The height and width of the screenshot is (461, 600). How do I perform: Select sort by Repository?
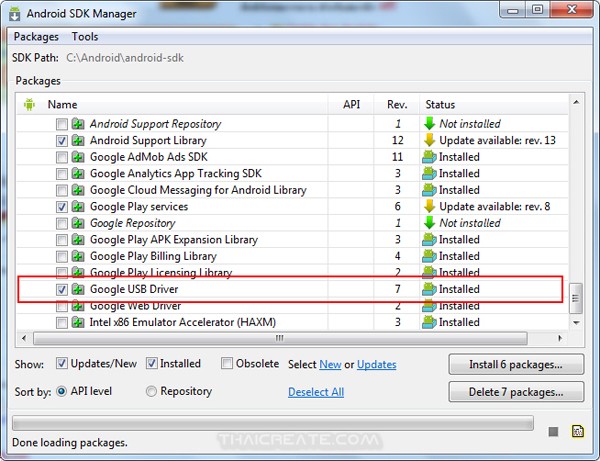coord(151,391)
